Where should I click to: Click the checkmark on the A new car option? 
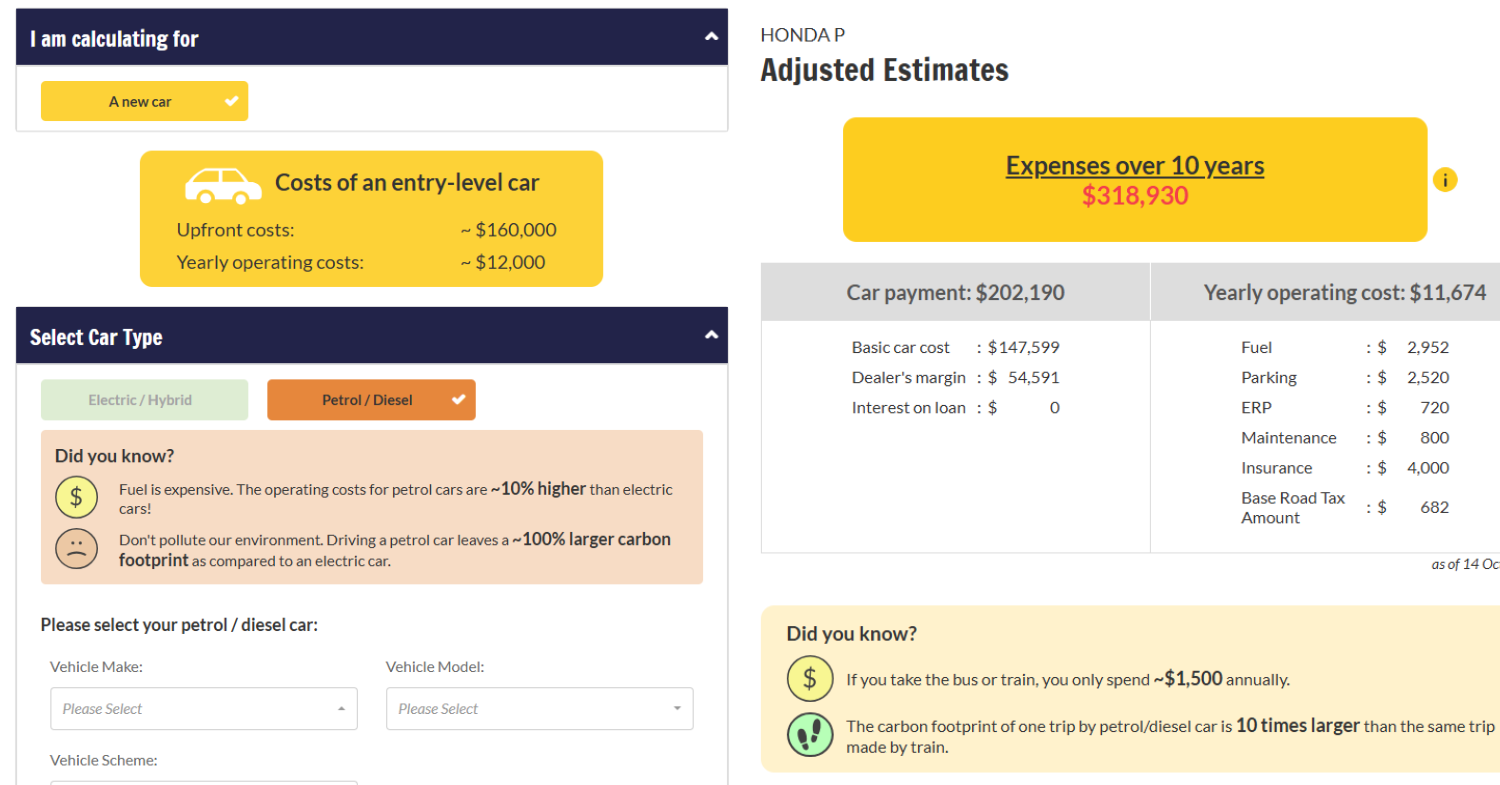coord(231,101)
